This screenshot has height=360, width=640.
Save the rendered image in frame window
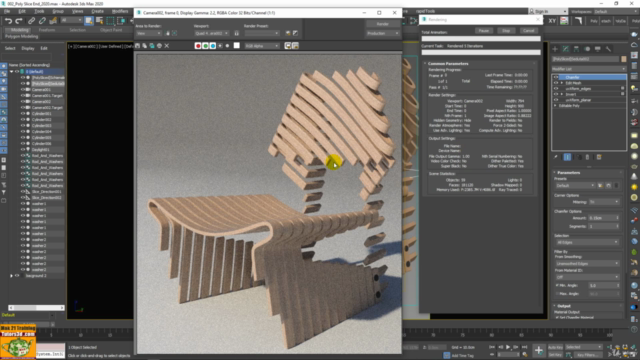[x=138, y=46]
